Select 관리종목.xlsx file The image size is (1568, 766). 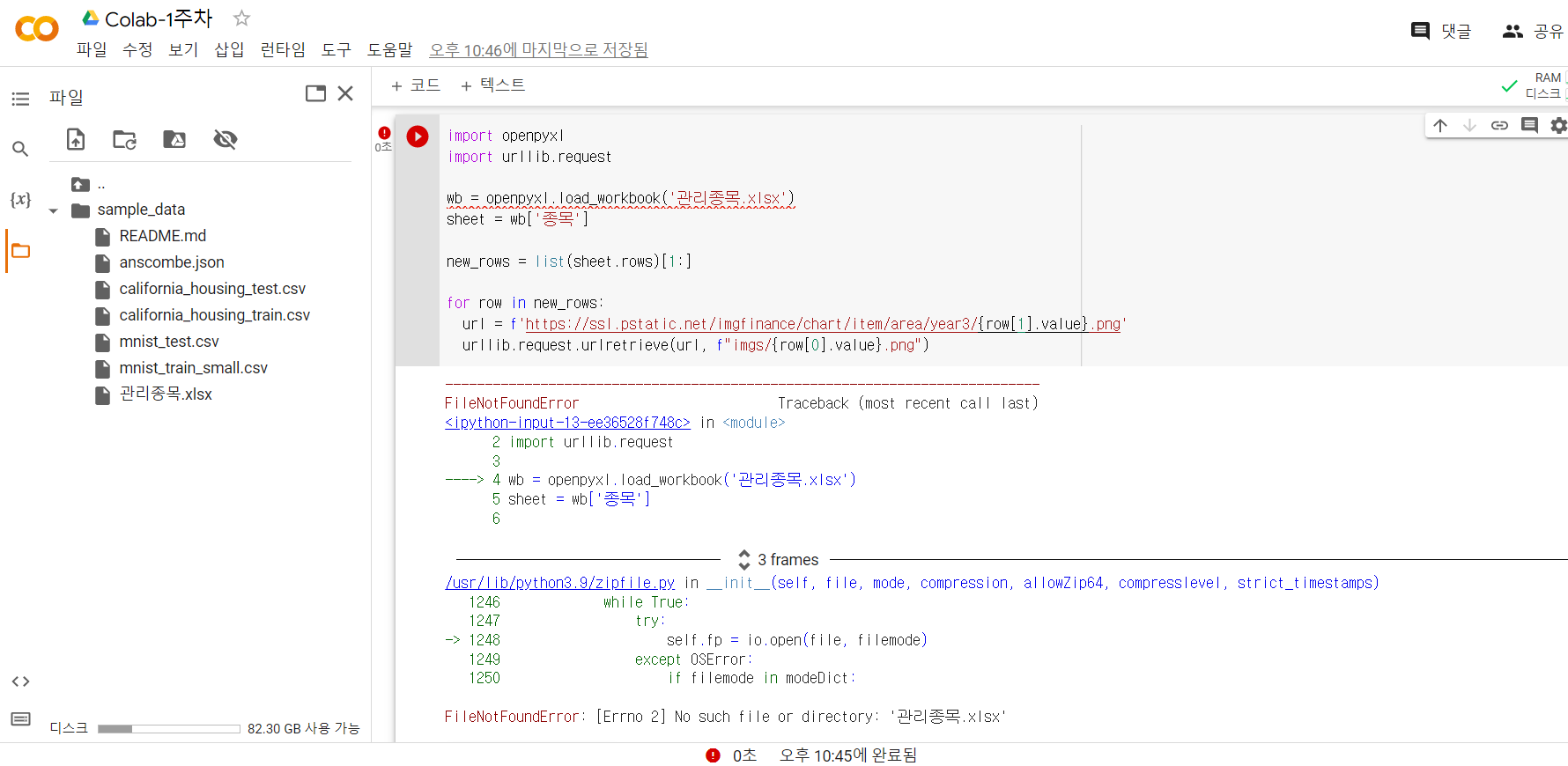tap(166, 394)
